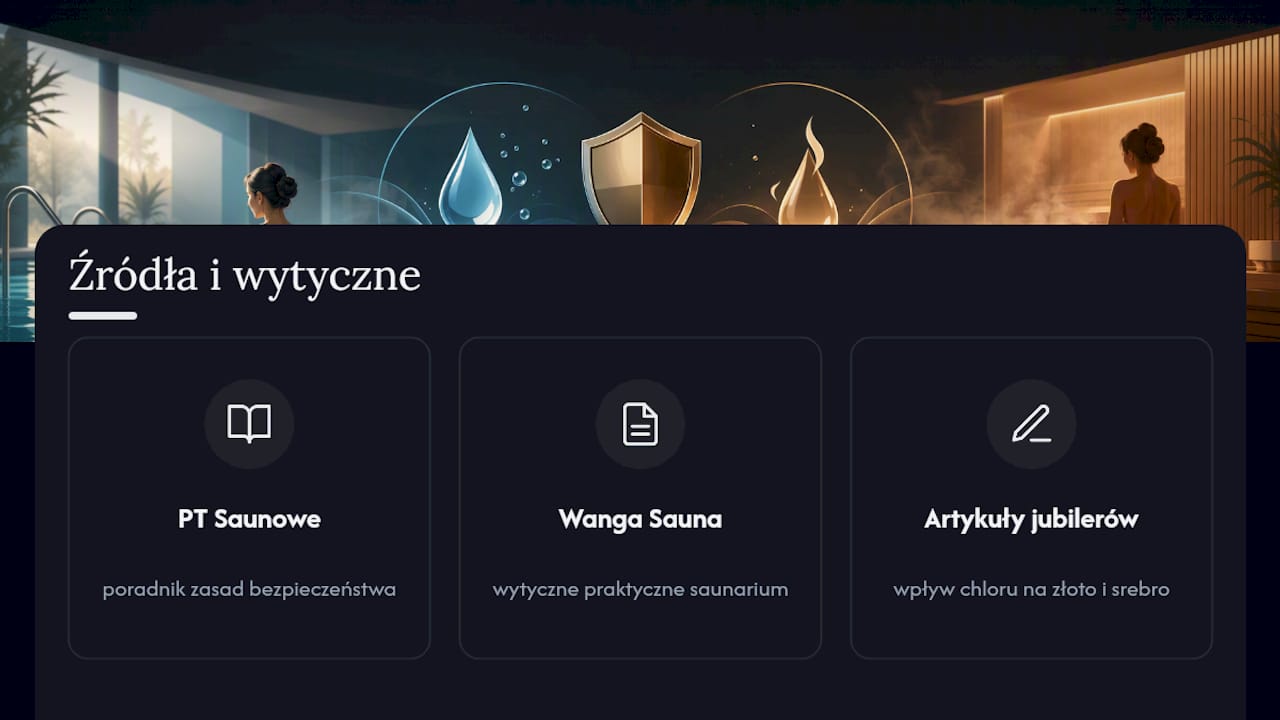The height and width of the screenshot is (720, 1280).
Task: Click the 'Źródła i wytyczne' section heading
Action: coord(245,276)
